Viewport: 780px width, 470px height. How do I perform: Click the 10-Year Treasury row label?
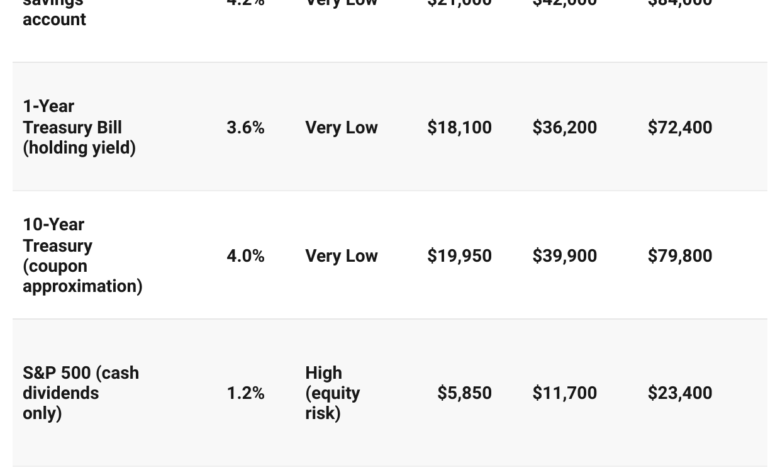pyautogui.click(x=58, y=235)
